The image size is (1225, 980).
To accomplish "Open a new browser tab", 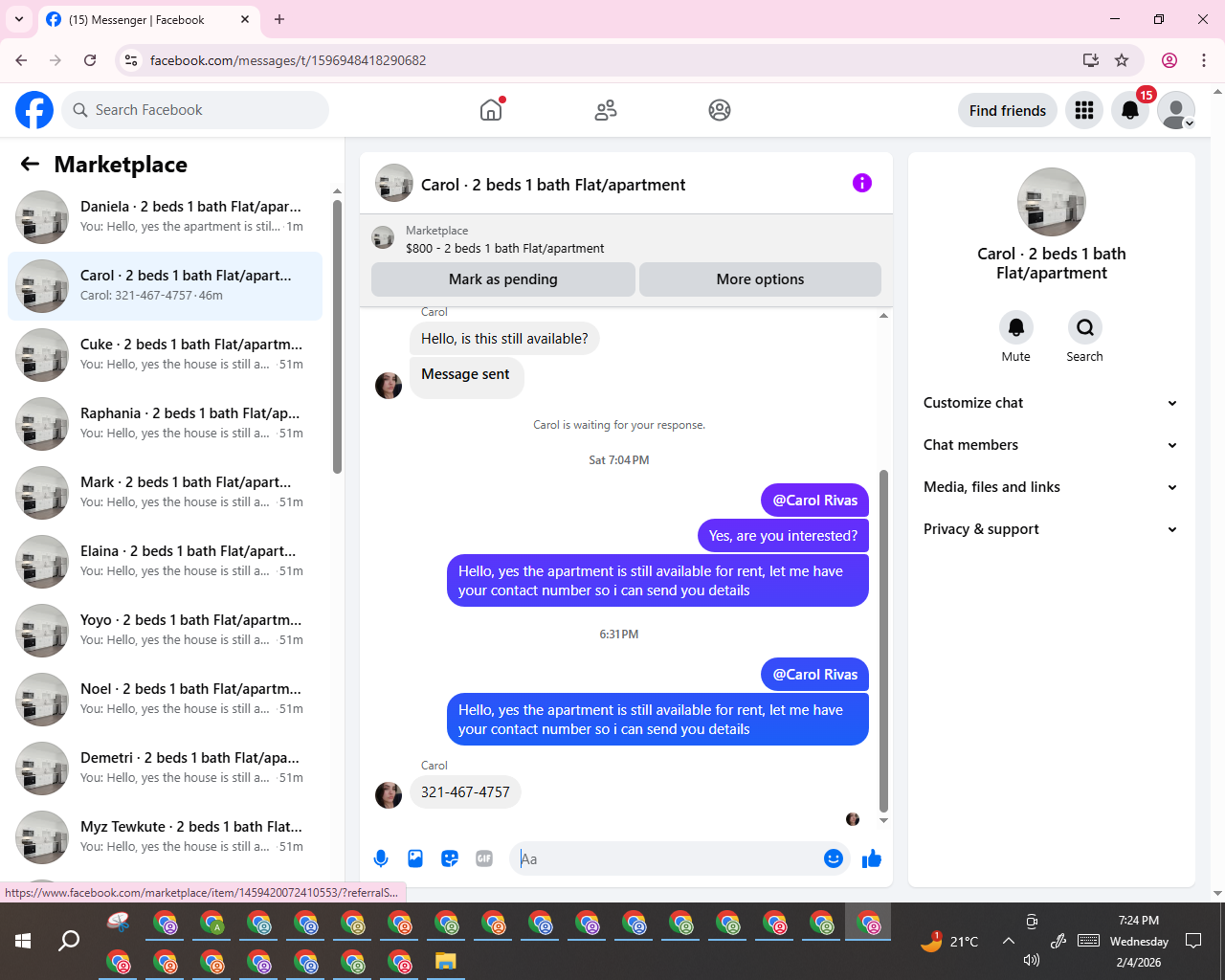I will (x=279, y=19).
